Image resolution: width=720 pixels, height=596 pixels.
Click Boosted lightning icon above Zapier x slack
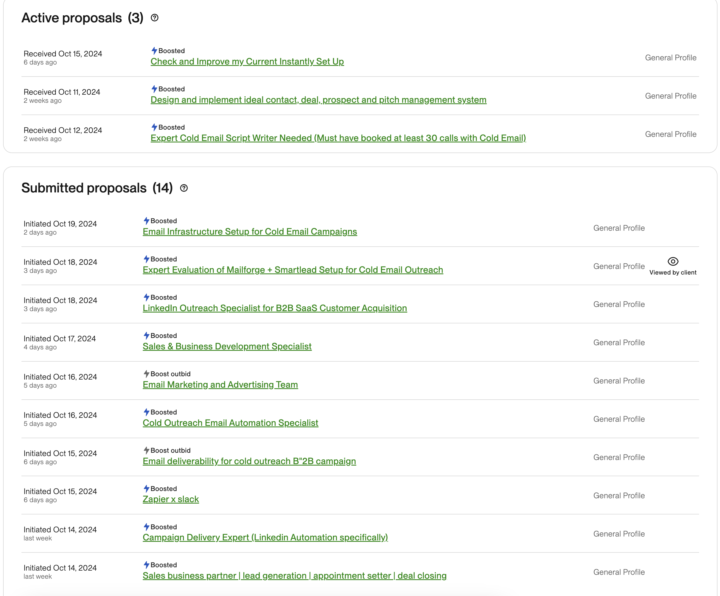click(x=146, y=489)
